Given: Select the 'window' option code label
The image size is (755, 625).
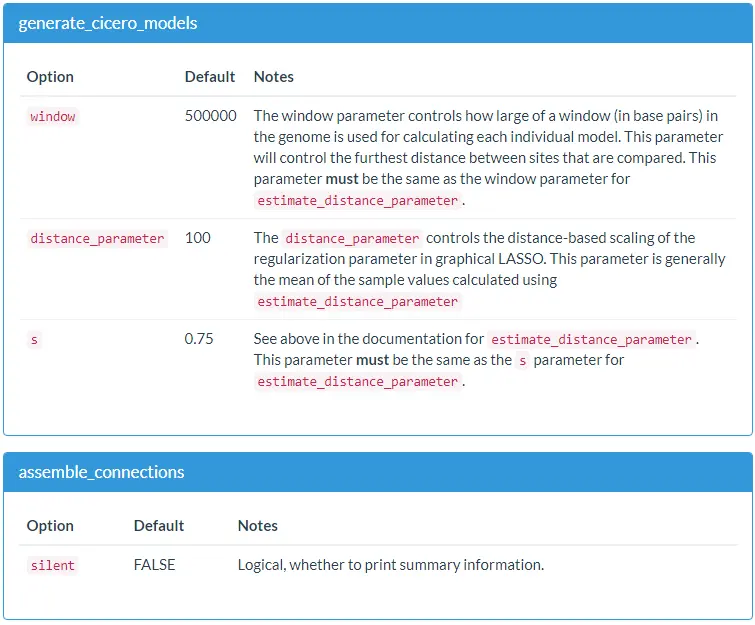Looking at the screenshot, I should tap(52, 117).
